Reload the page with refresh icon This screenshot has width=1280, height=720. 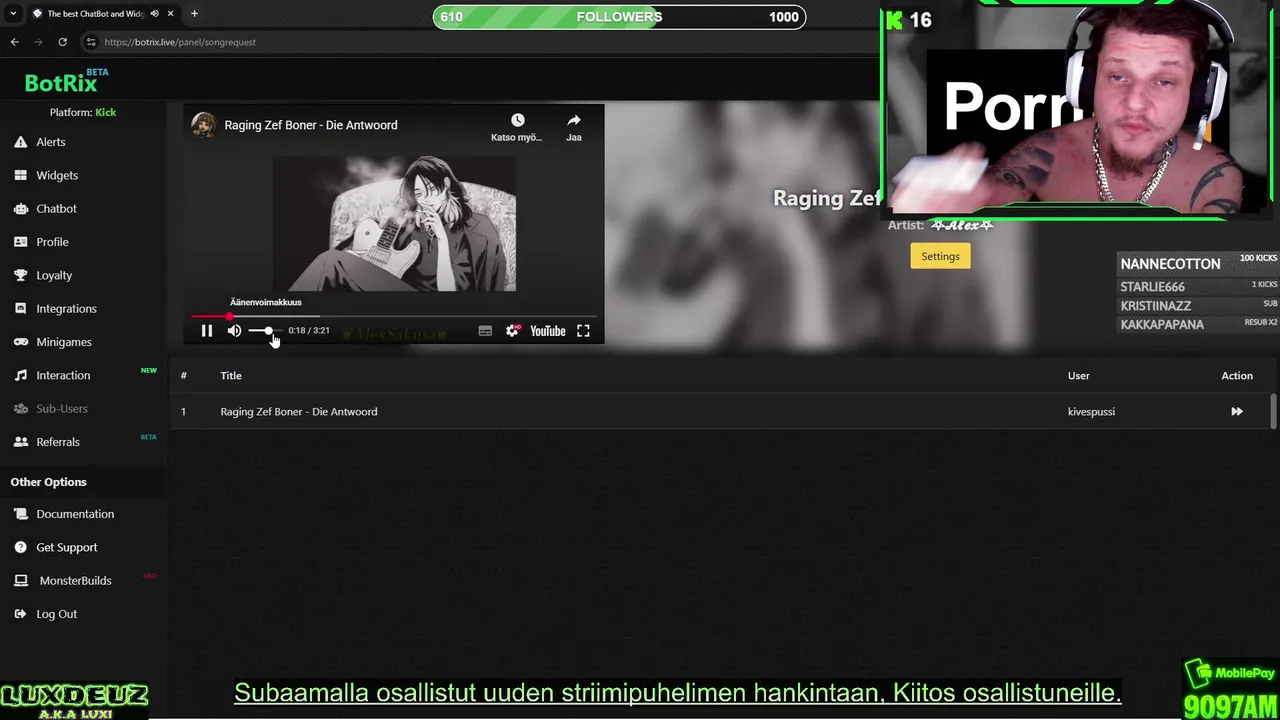[62, 42]
